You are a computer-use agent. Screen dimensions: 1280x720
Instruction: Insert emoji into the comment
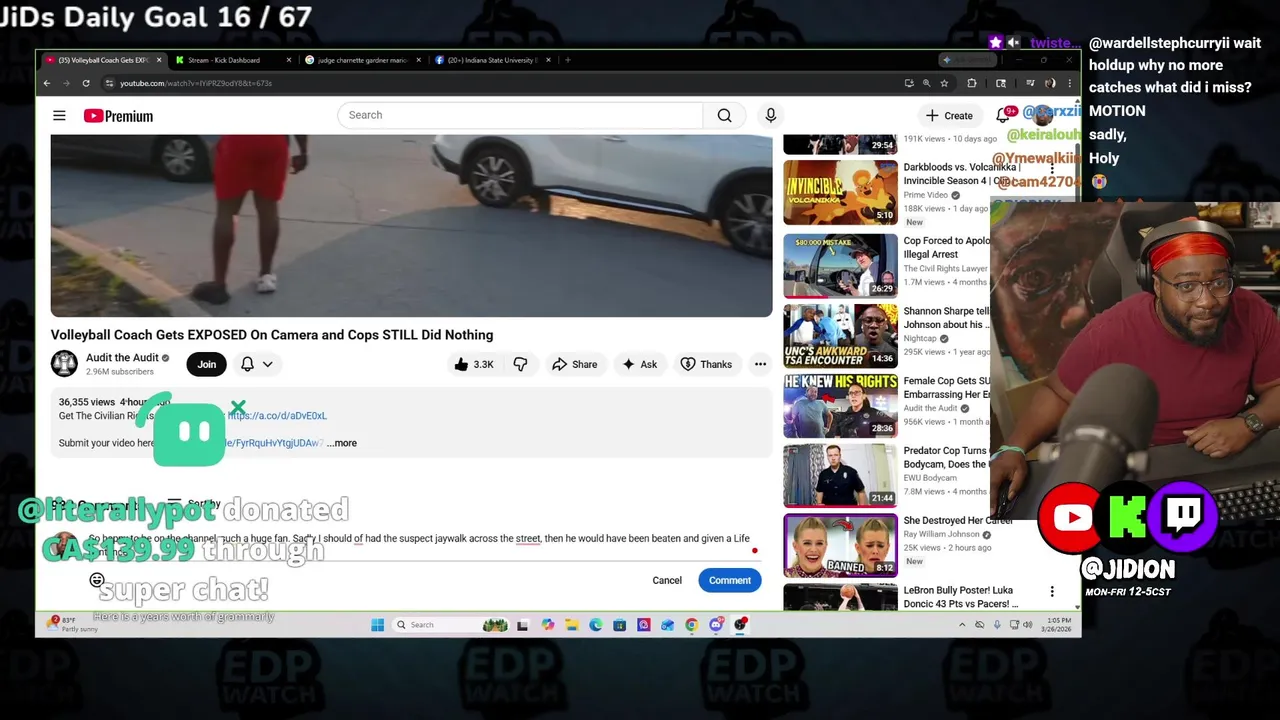[x=97, y=580]
